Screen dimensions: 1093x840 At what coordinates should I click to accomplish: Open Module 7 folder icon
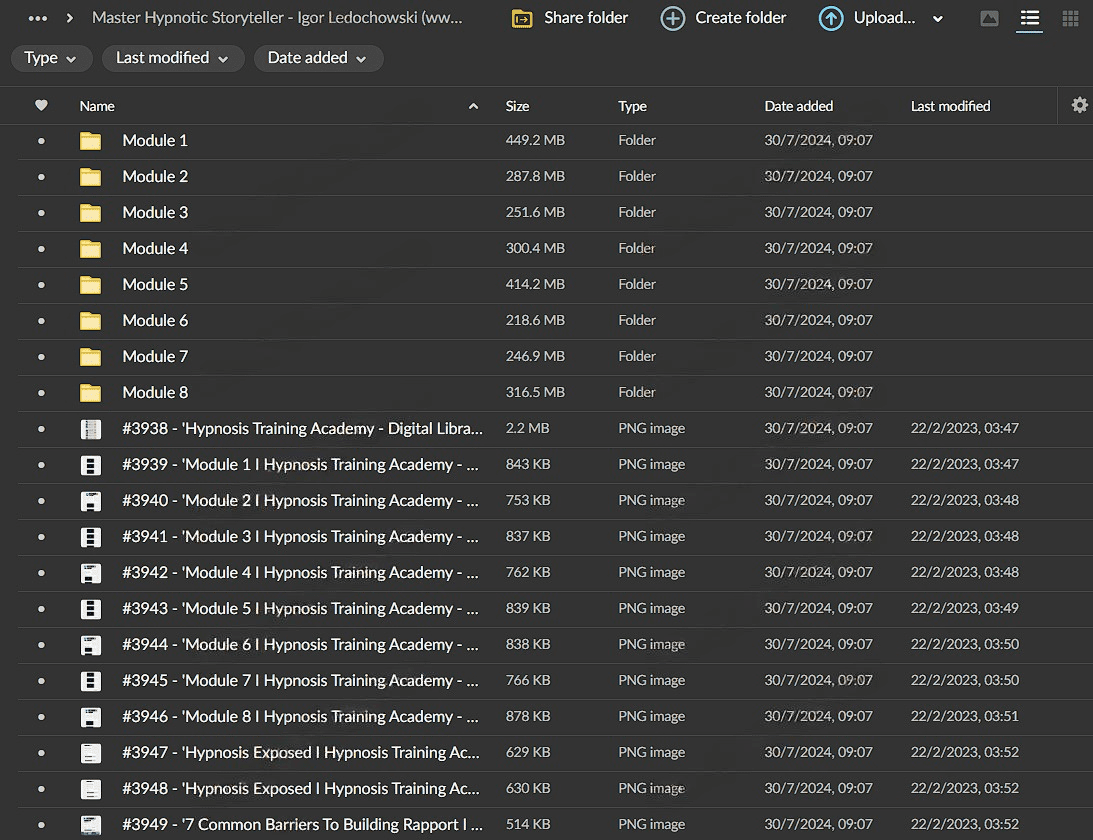coord(90,357)
